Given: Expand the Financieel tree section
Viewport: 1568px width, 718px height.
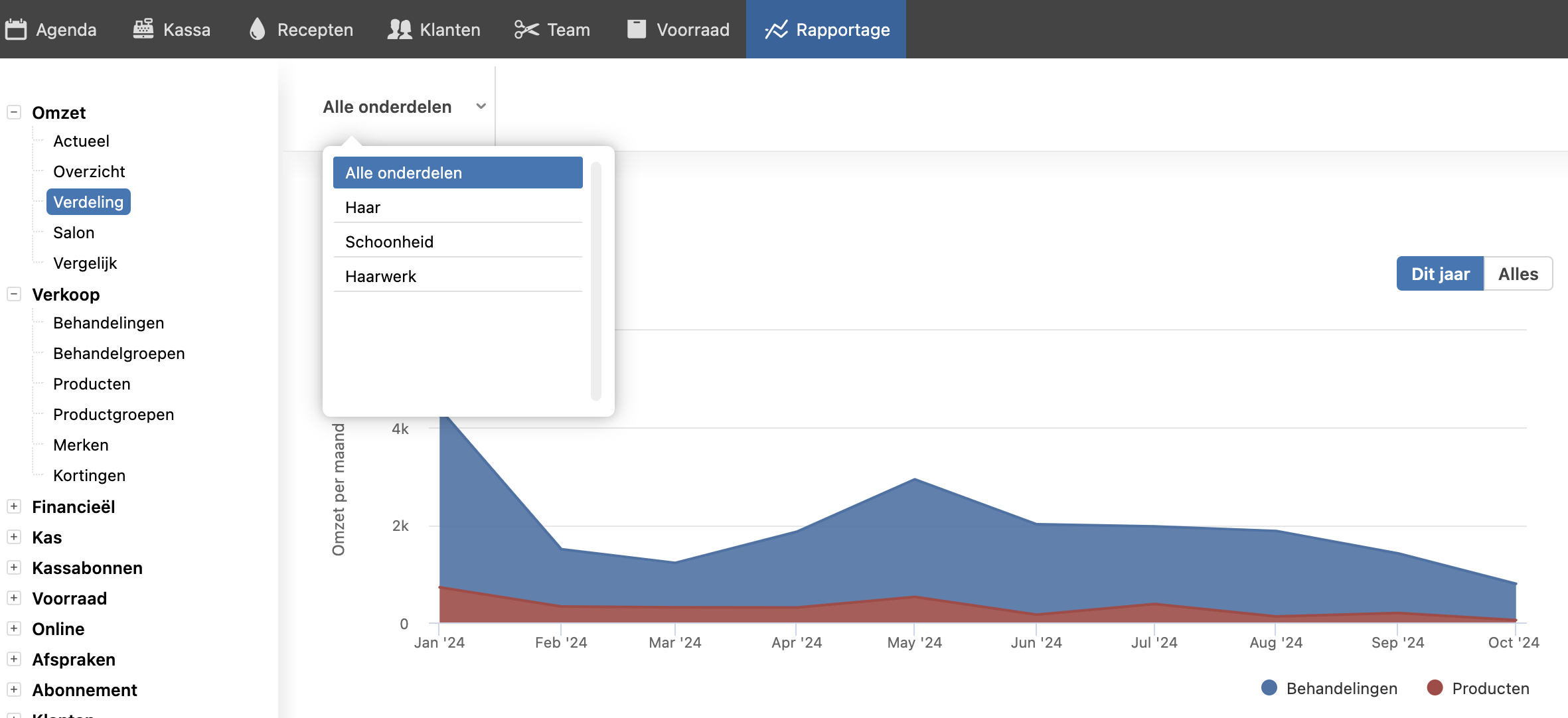Looking at the screenshot, I should coord(14,506).
